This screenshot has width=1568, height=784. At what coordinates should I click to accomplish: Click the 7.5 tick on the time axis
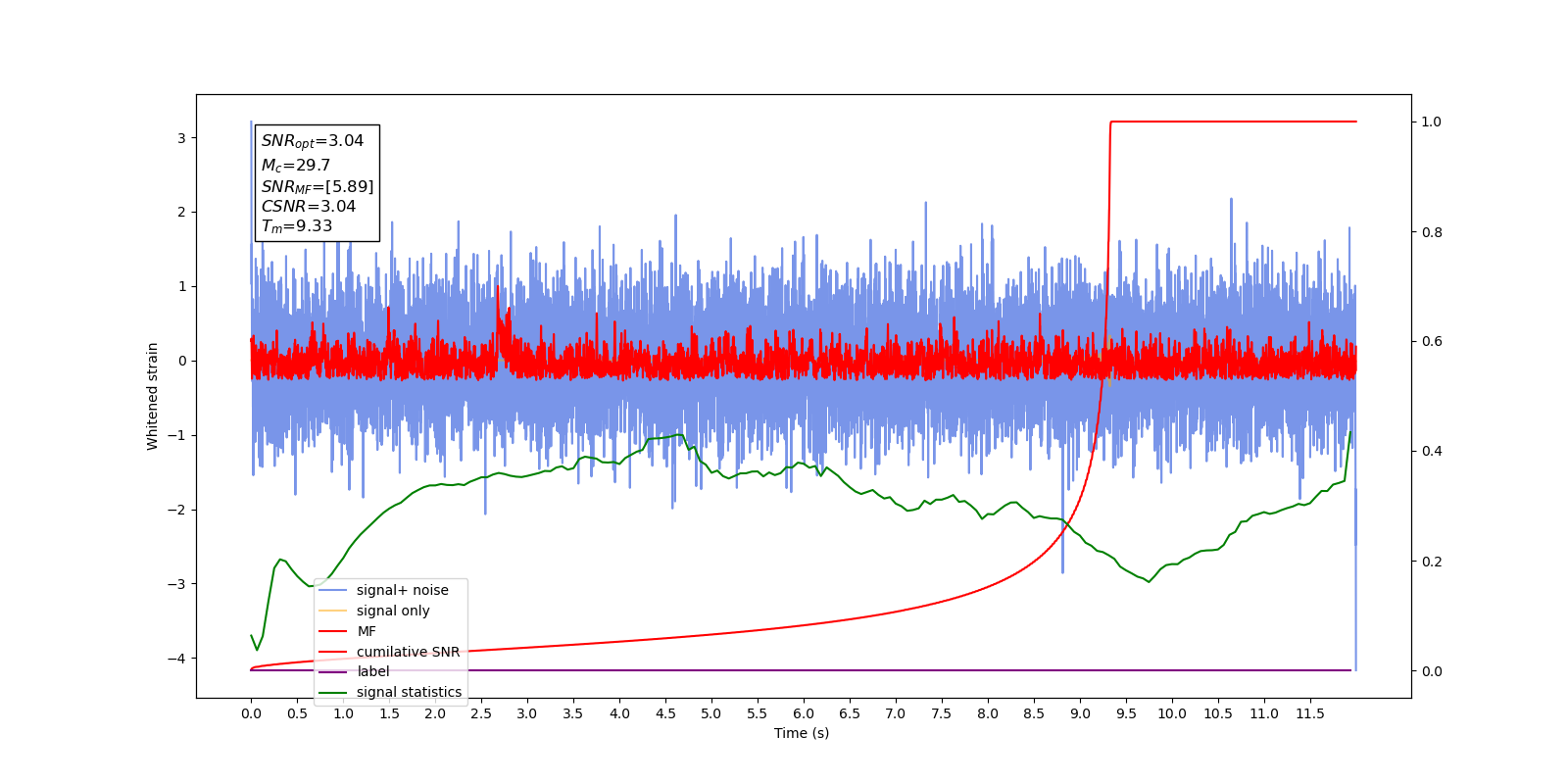[942, 713]
